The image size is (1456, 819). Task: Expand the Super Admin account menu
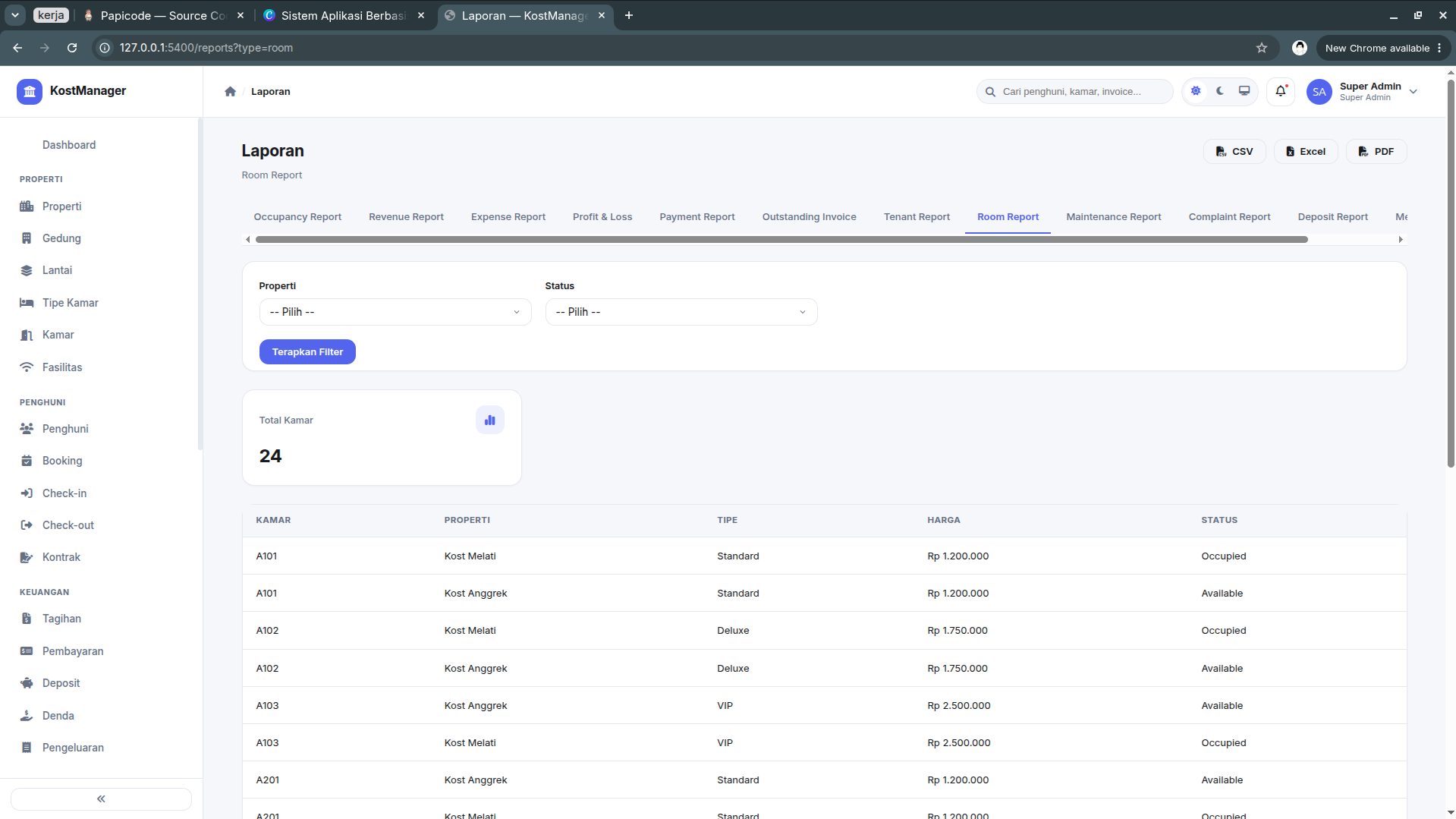point(1414,92)
